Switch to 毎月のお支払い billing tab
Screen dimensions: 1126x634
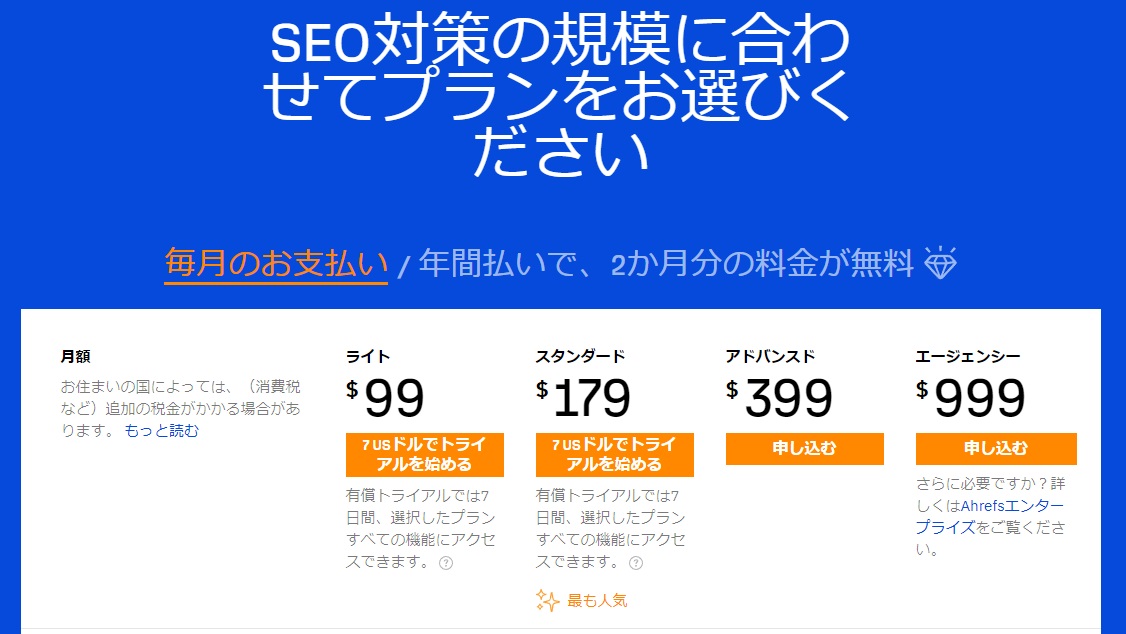(276, 264)
